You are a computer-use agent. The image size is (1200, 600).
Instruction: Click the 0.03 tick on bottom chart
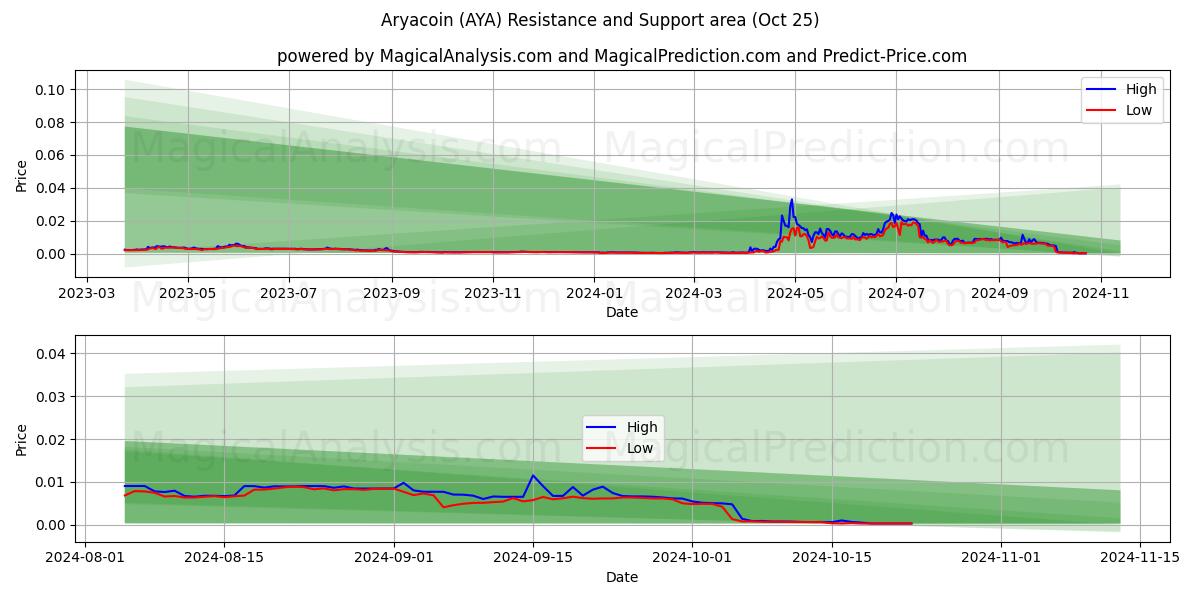(x=51, y=397)
